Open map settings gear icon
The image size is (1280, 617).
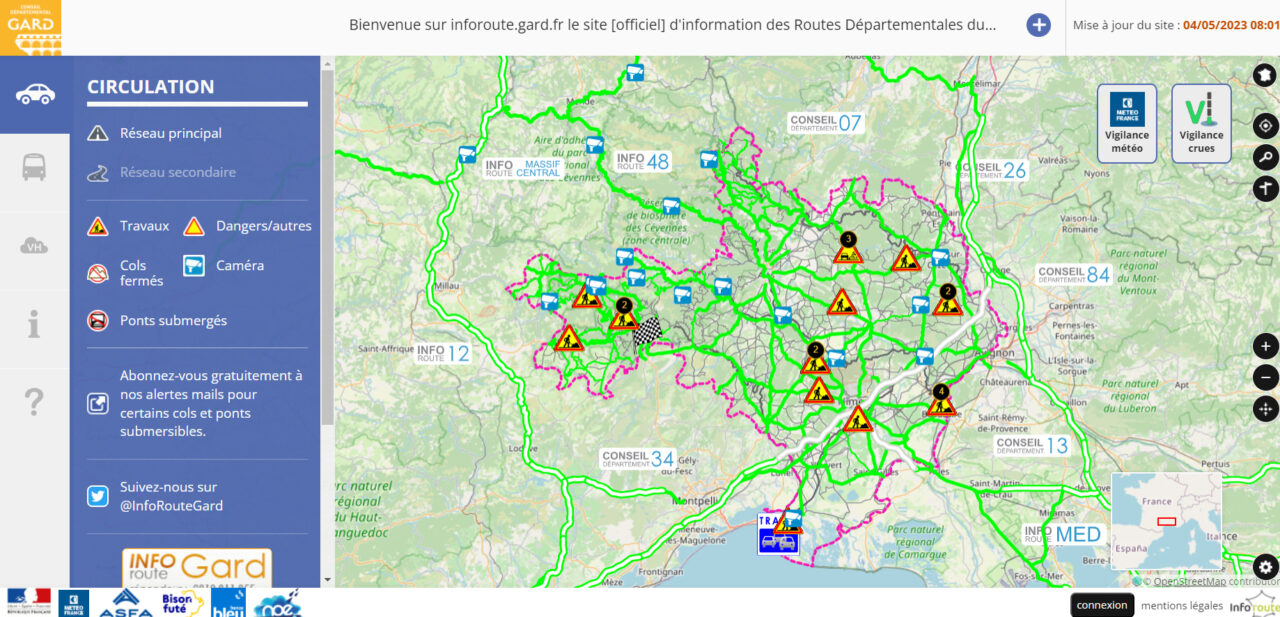click(x=1265, y=566)
